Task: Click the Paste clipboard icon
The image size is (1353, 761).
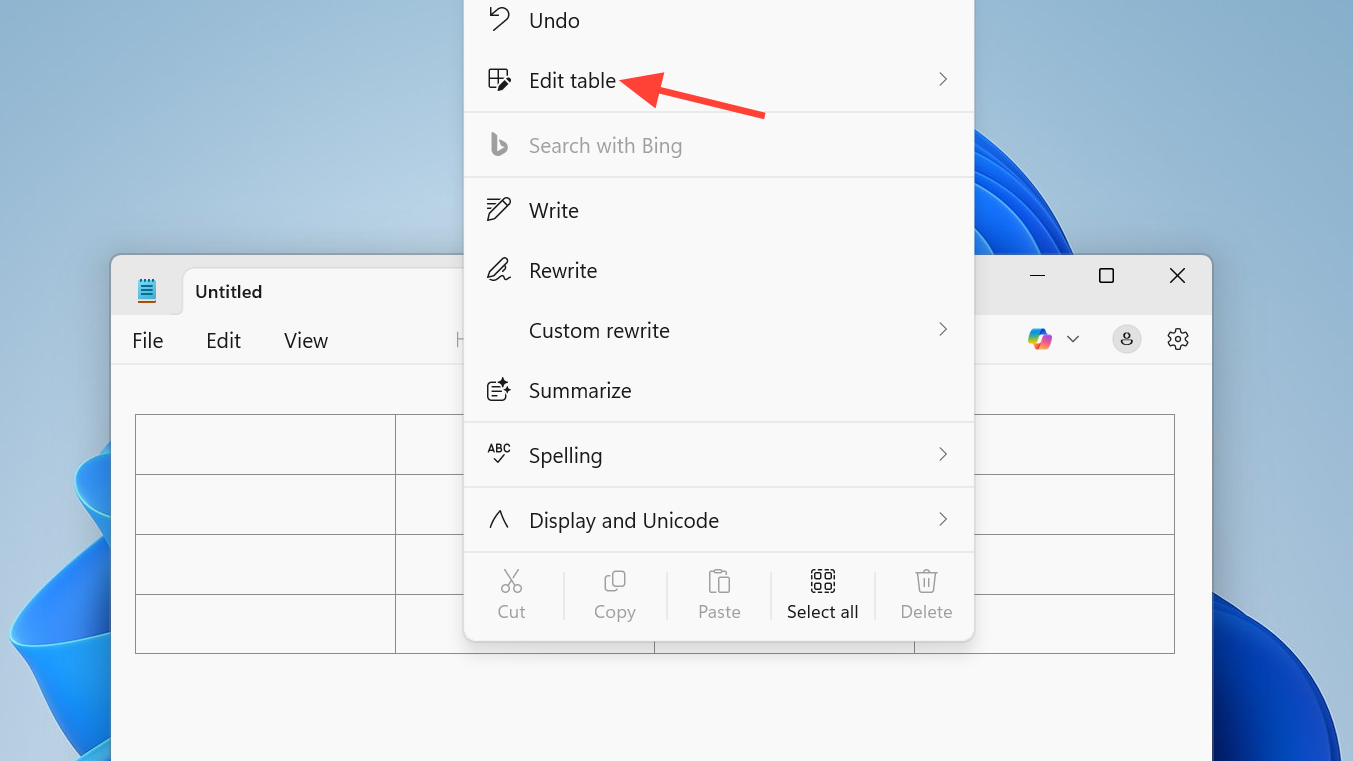Action: tap(718, 582)
